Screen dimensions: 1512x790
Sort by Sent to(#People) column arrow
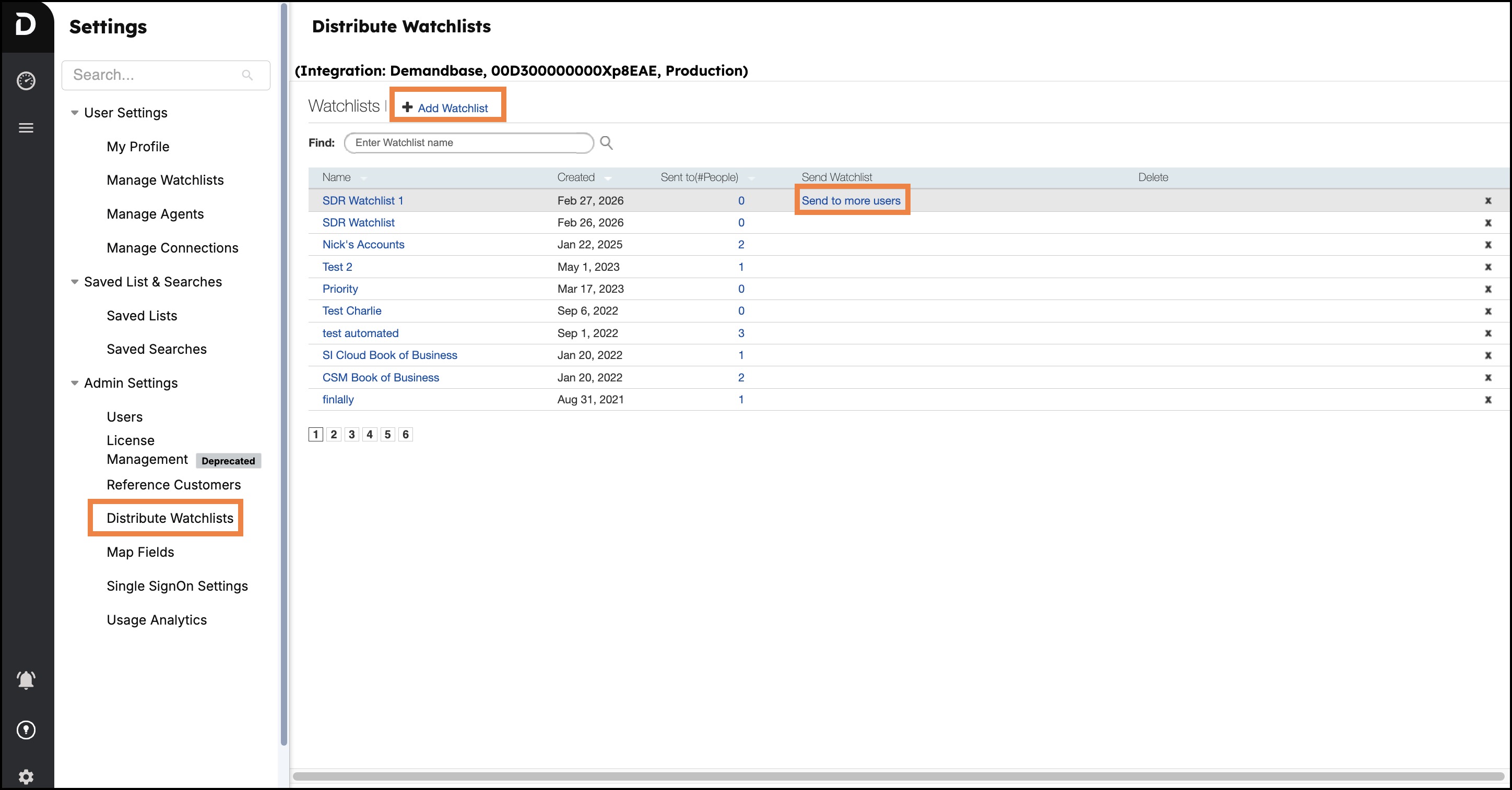(x=751, y=178)
